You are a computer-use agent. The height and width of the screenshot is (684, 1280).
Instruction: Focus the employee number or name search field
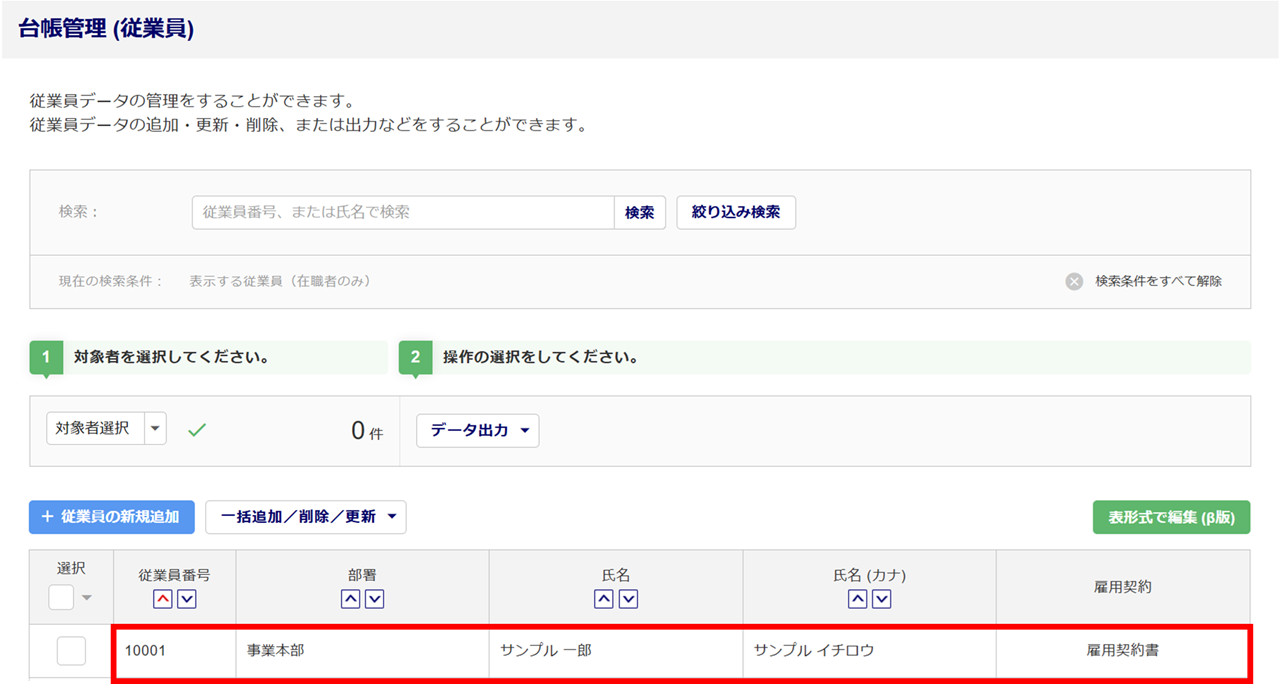402,213
